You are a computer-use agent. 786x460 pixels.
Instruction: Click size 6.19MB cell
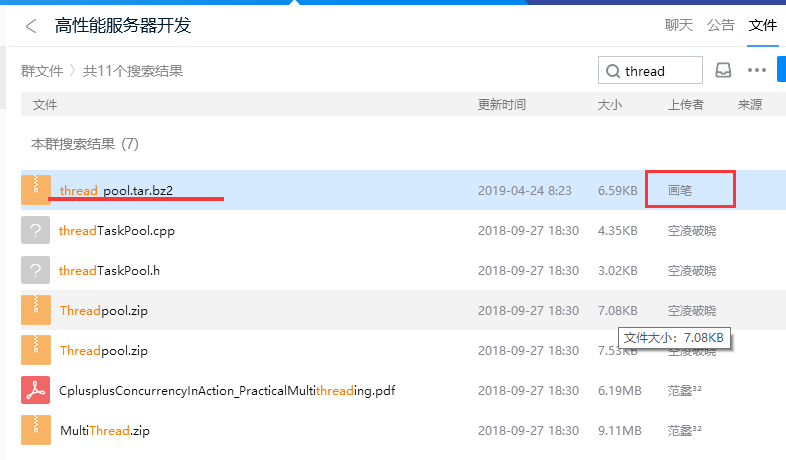620,390
